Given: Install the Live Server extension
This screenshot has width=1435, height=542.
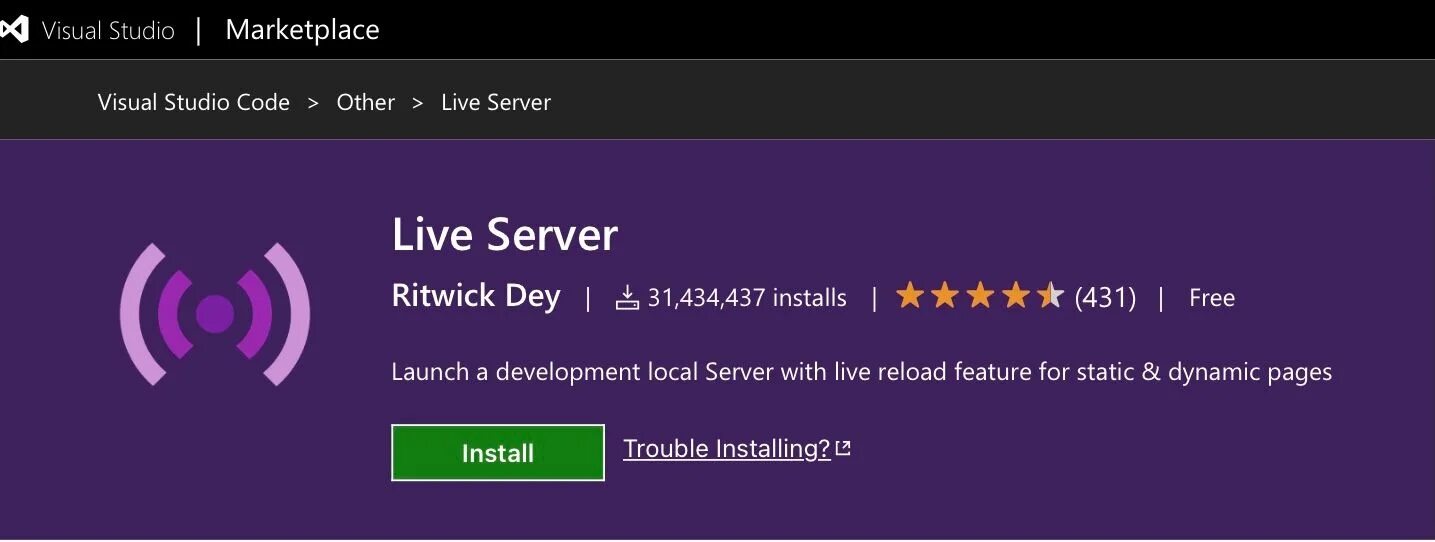Looking at the screenshot, I should point(498,453).
